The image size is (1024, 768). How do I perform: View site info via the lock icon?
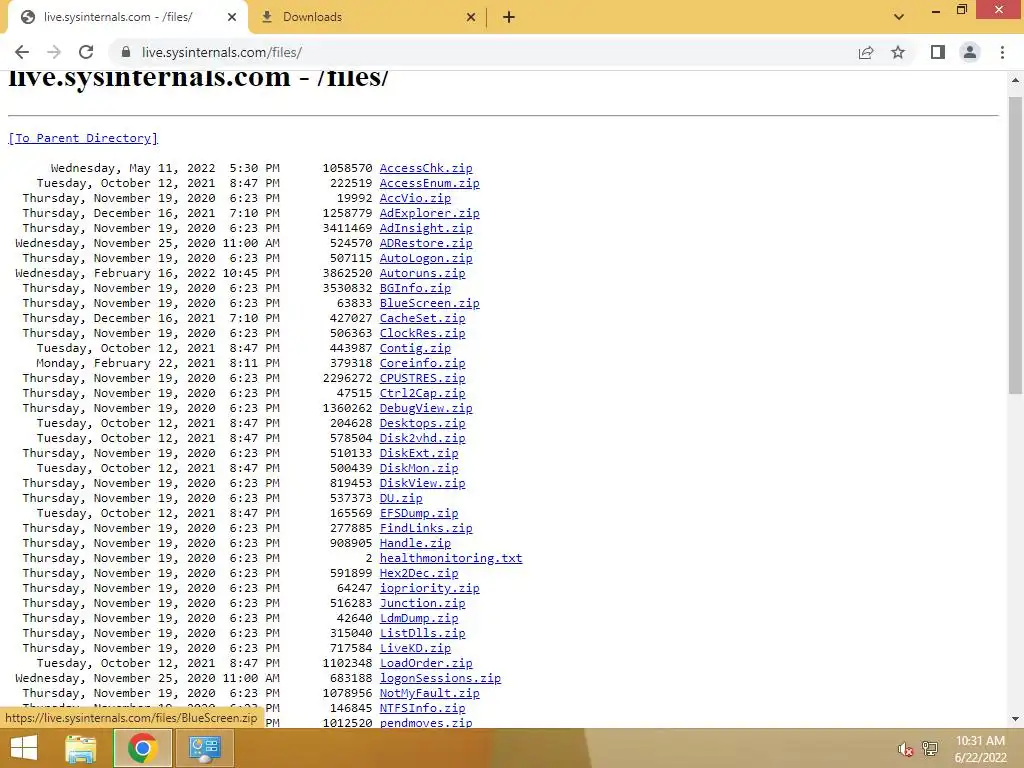(x=127, y=52)
